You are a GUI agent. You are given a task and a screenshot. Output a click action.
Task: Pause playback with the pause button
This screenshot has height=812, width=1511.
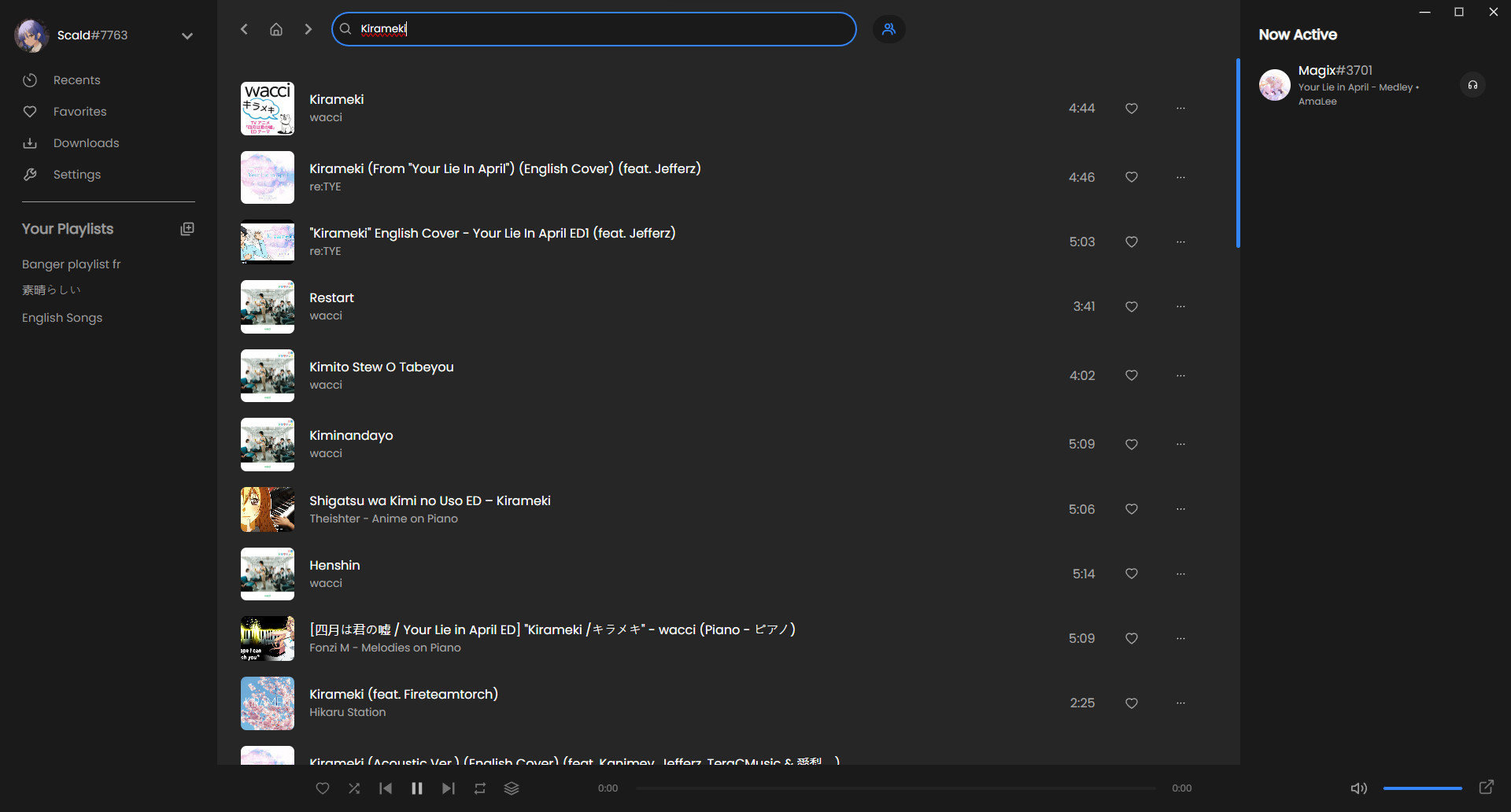click(x=417, y=788)
